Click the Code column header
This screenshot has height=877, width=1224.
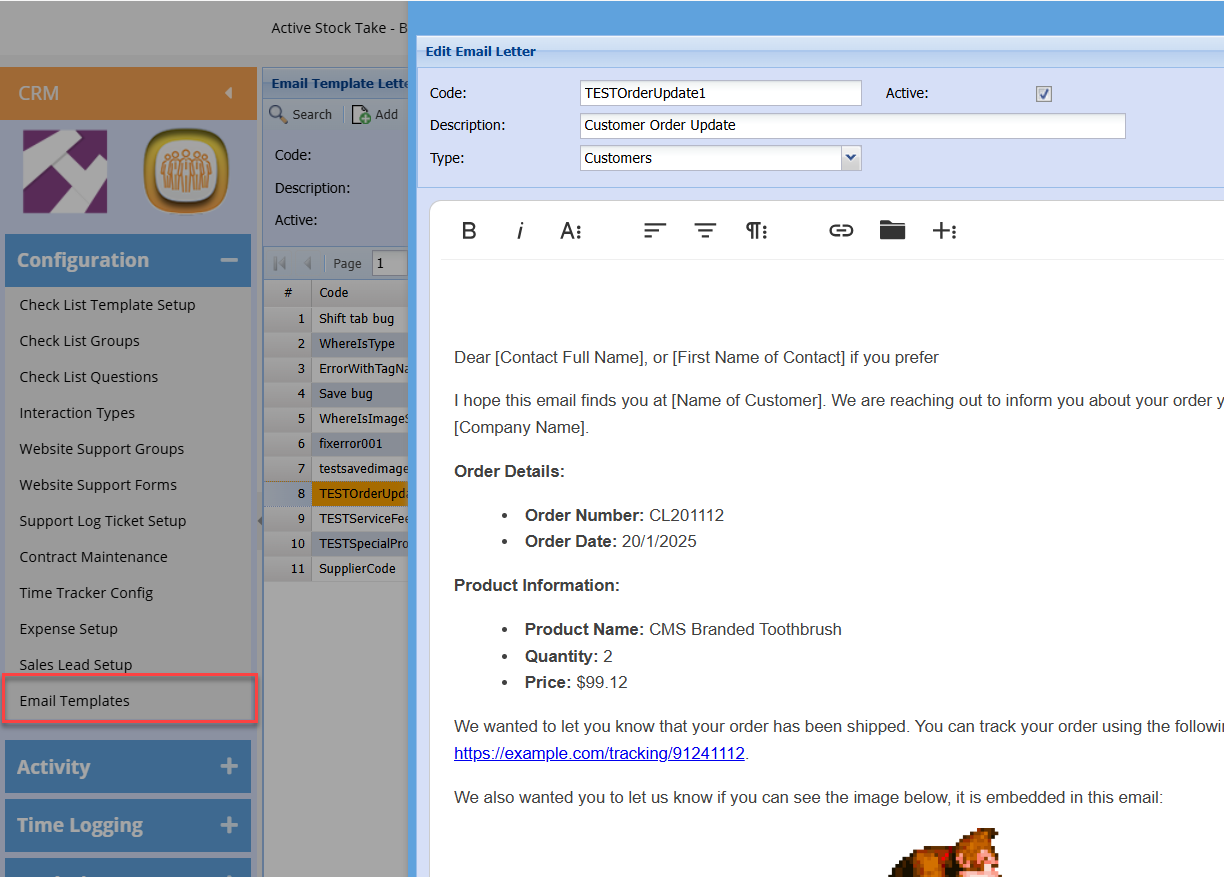tap(360, 293)
